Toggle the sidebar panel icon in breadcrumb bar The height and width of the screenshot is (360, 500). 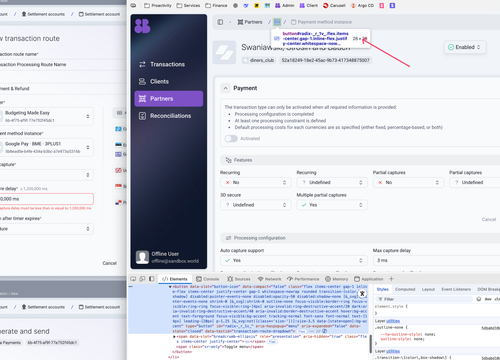pos(220,22)
